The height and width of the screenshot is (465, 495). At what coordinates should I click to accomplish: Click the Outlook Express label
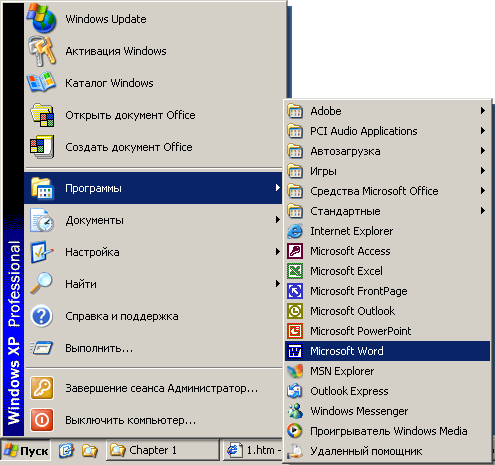(349, 391)
